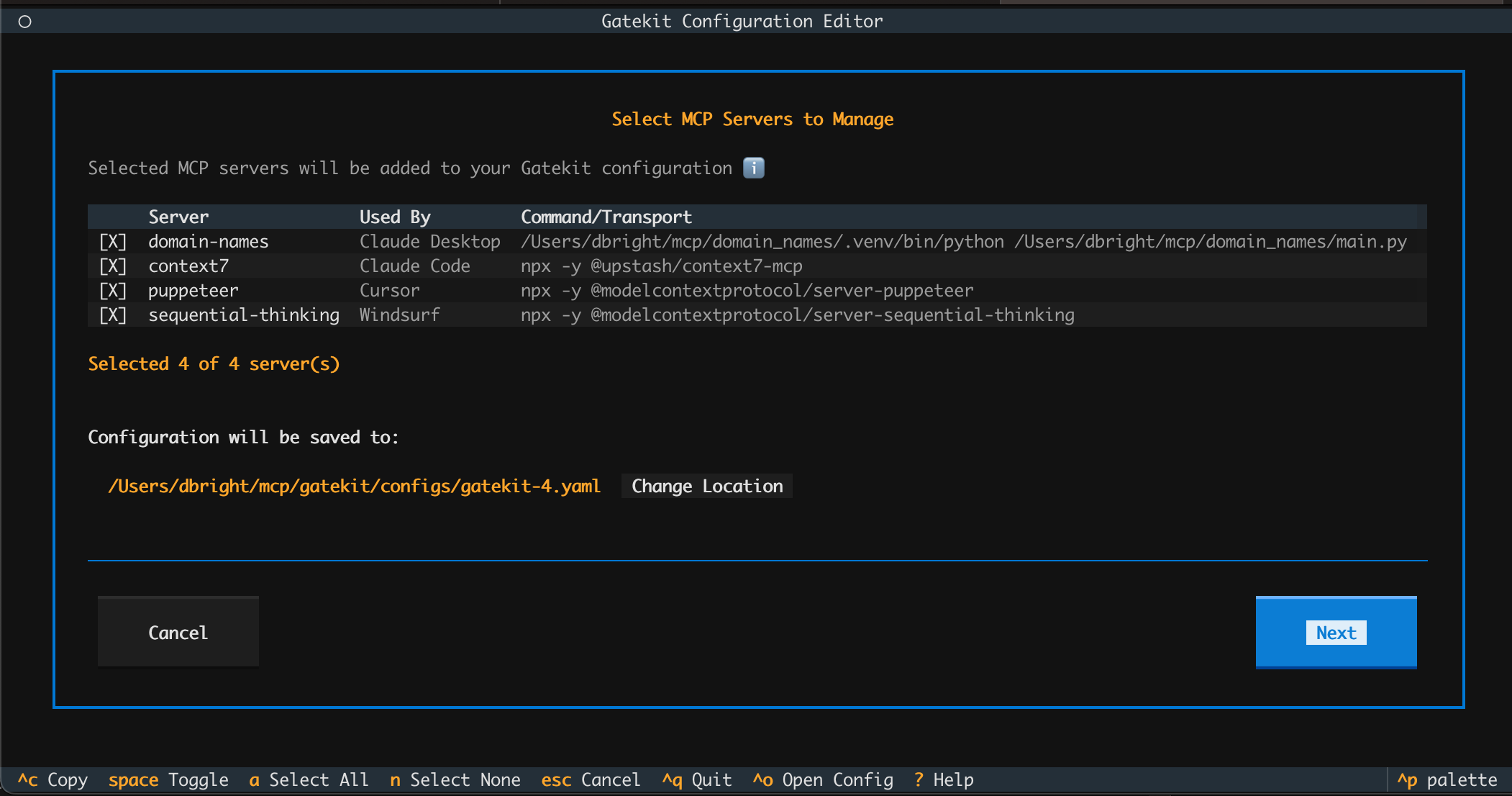The height and width of the screenshot is (796, 1512).
Task: Toggle the context7 server selection
Action: point(112,266)
